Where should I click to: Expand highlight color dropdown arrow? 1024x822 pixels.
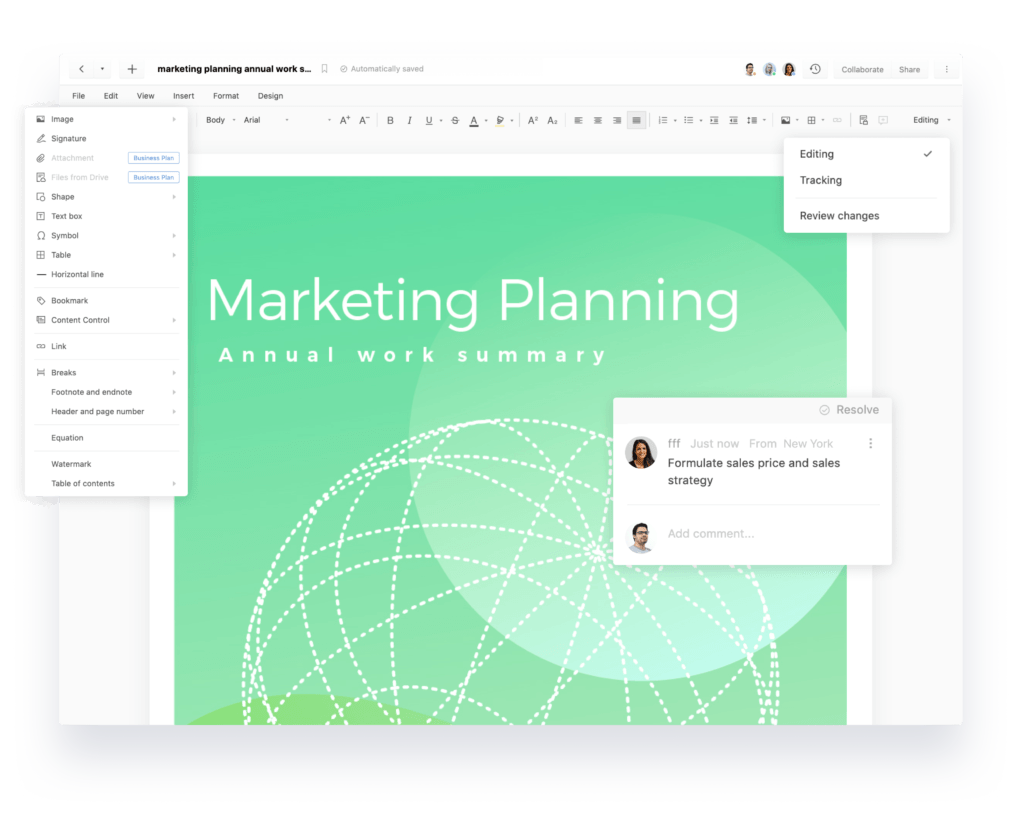[x=511, y=121]
